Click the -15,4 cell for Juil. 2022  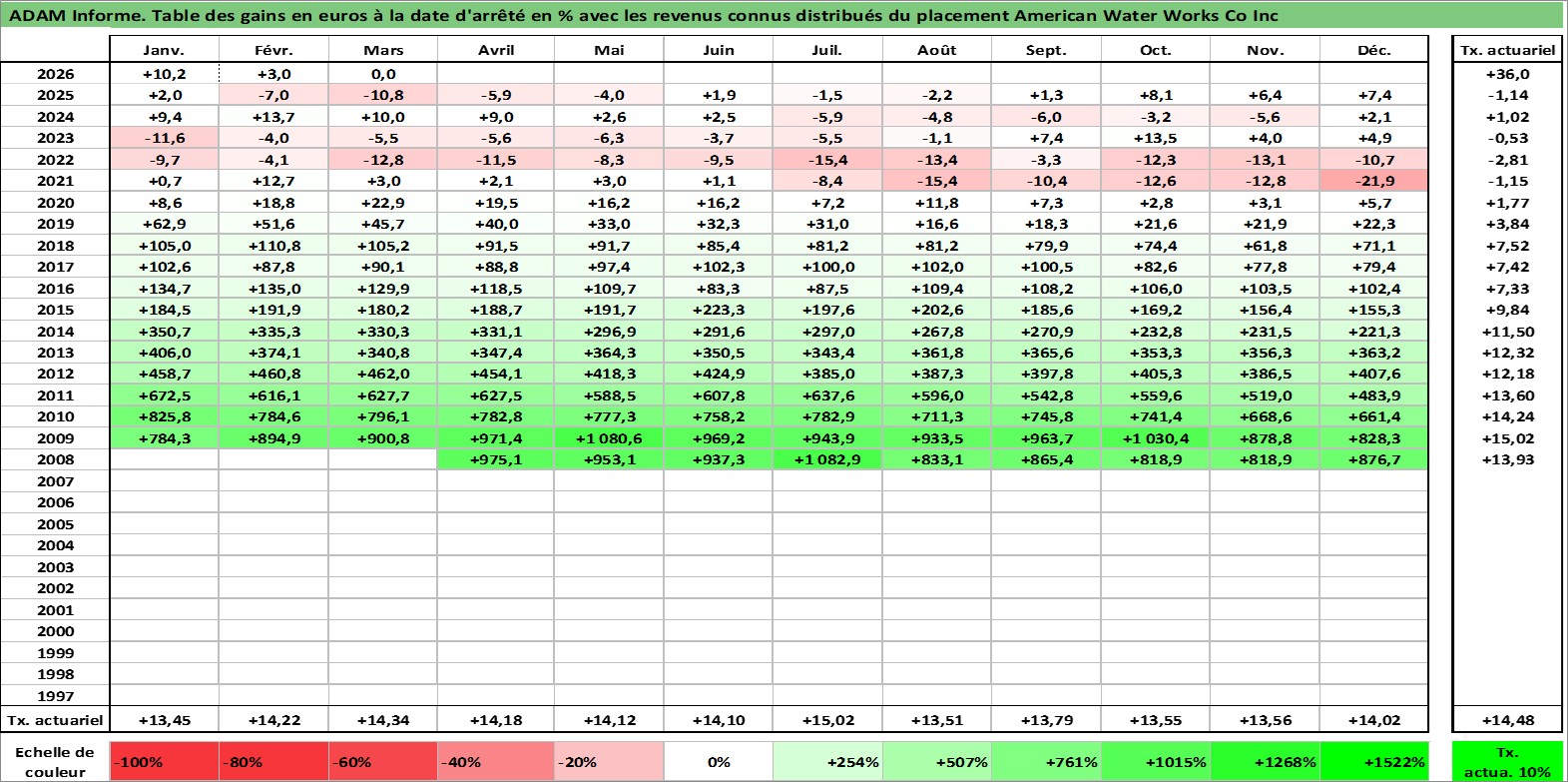coord(827,160)
